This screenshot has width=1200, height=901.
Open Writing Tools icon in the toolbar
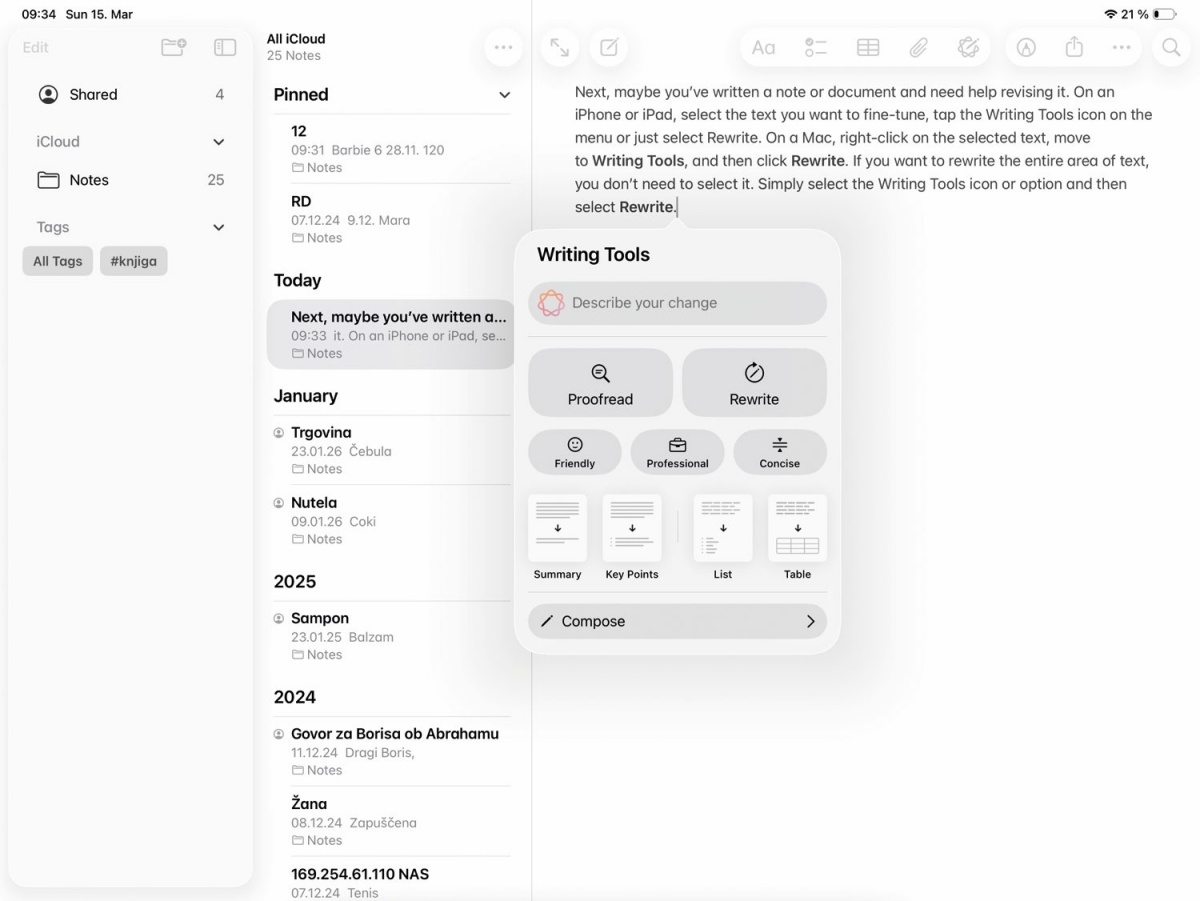click(967, 47)
